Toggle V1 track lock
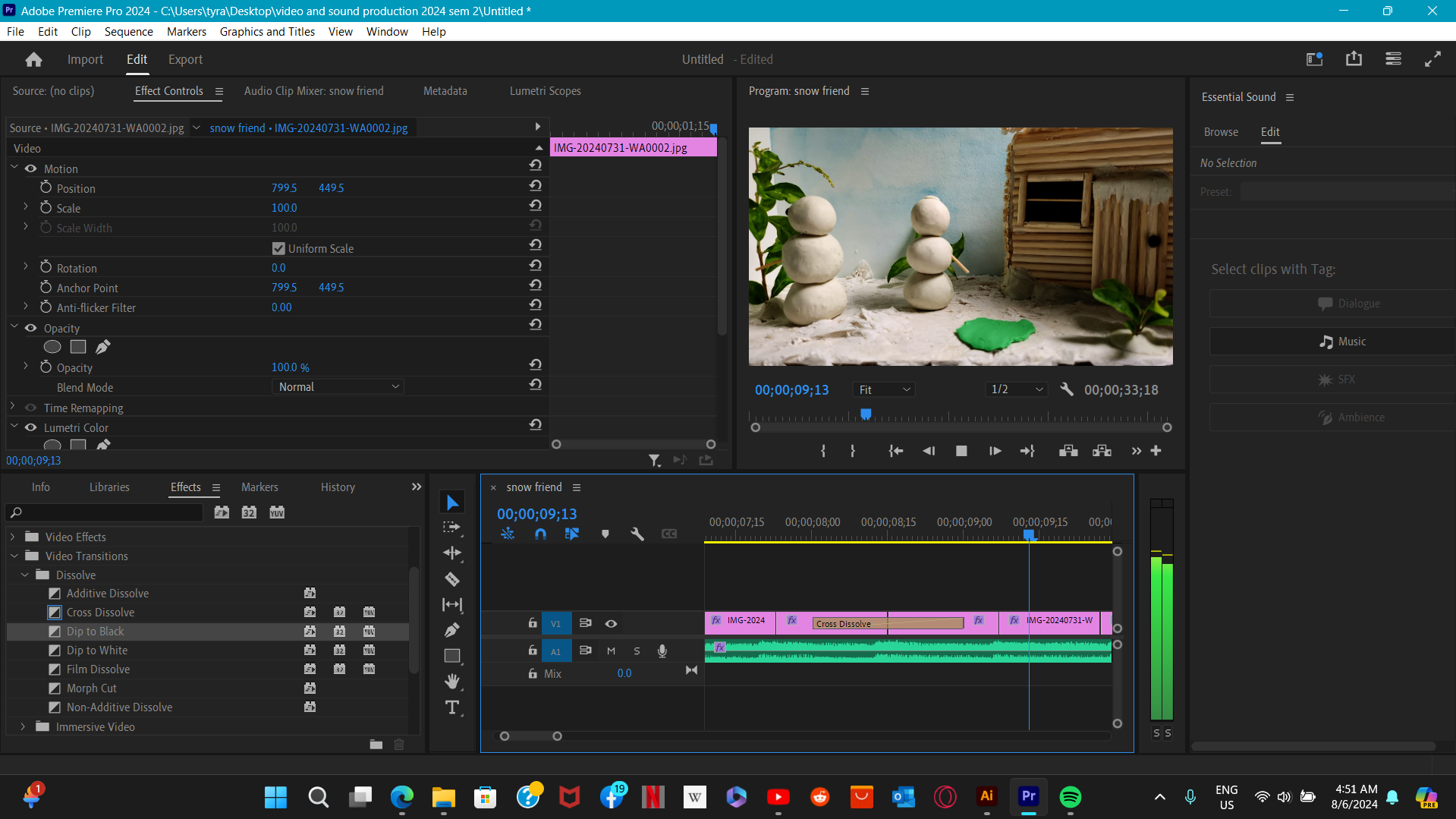Viewport: 1456px width, 819px height. point(533,623)
